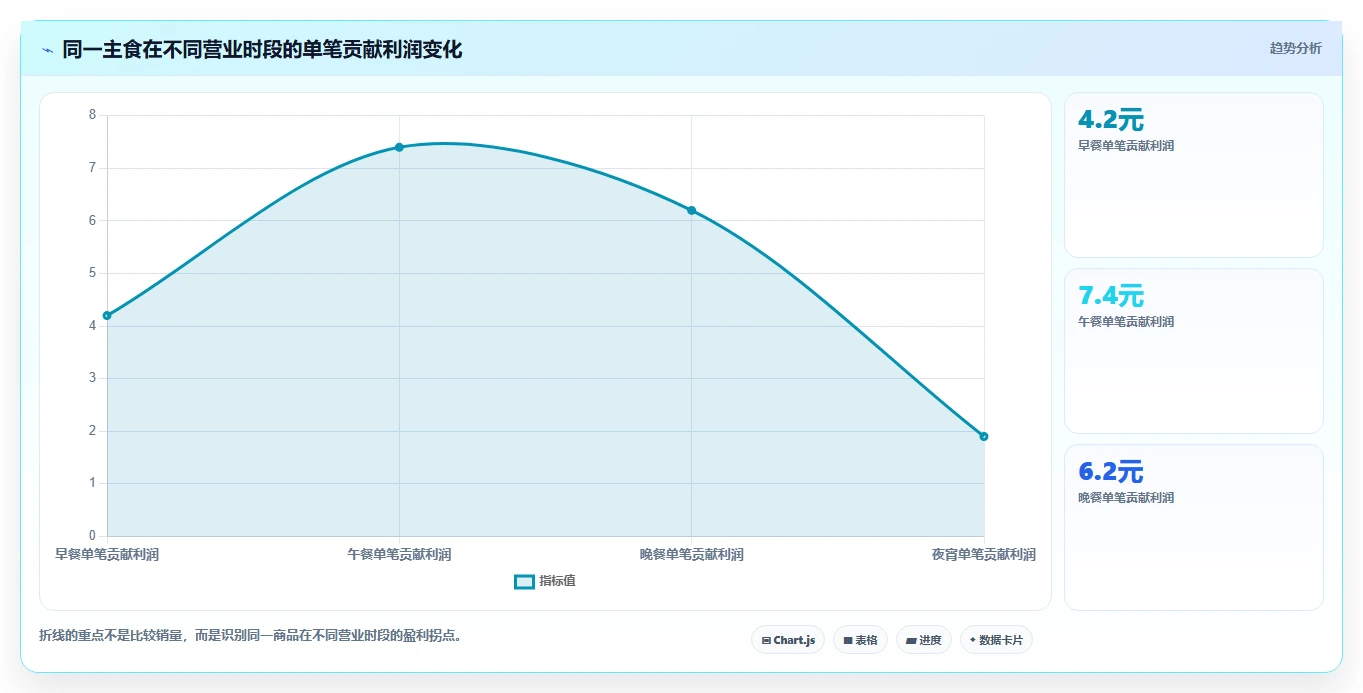Click the y-axis label 0
This screenshot has width=1363, height=693.
[93, 536]
